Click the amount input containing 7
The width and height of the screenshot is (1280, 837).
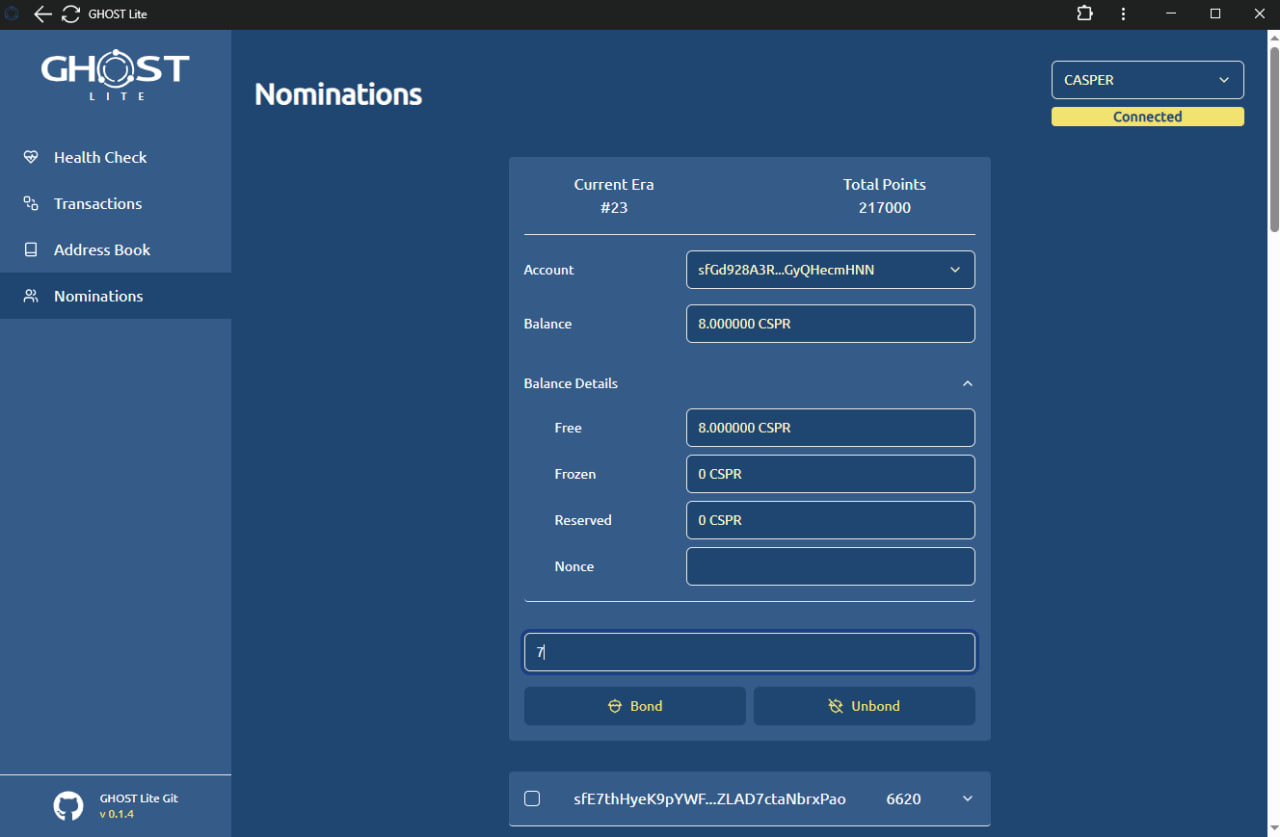click(749, 652)
